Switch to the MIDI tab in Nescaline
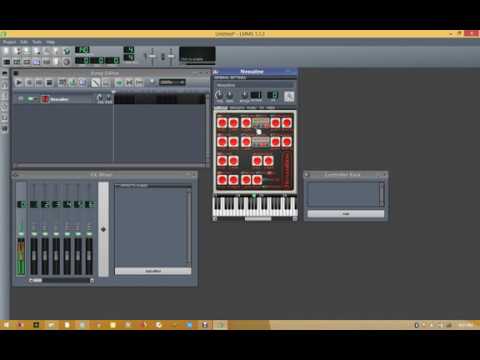The image size is (480, 360). pyautogui.click(x=271, y=108)
